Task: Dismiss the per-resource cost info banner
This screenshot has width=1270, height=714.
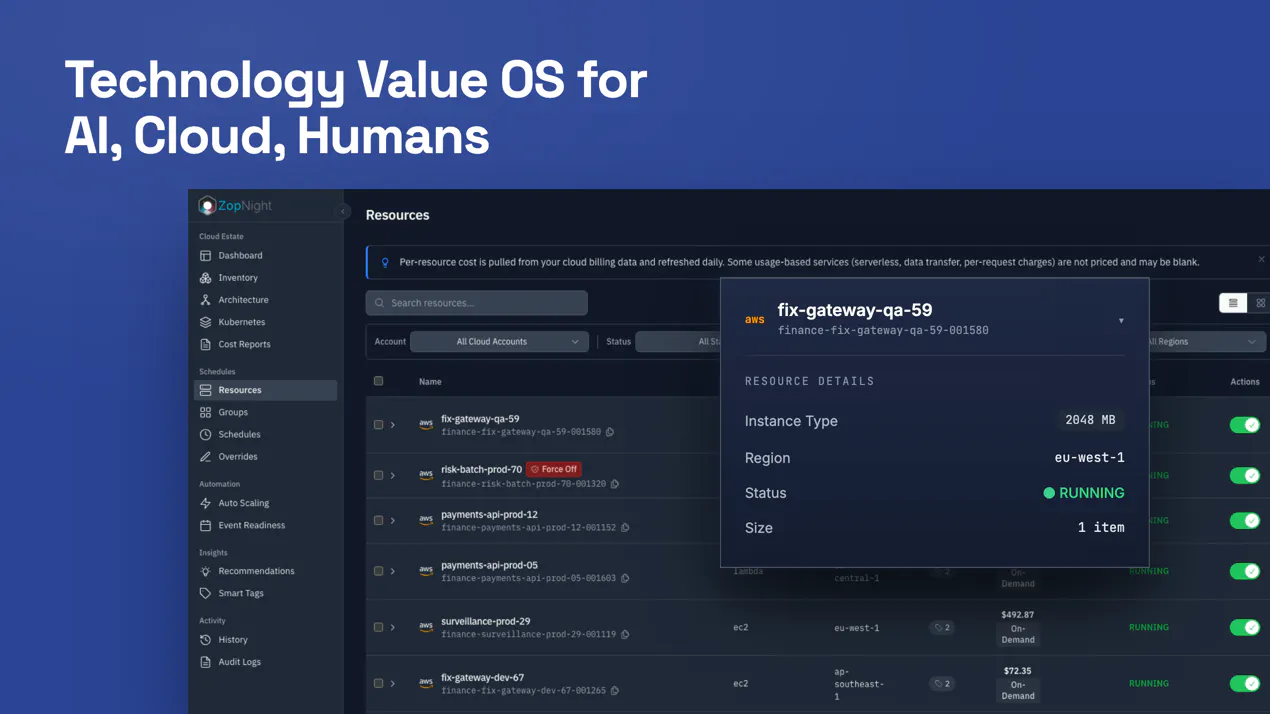Action: (x=1261, y=259)
